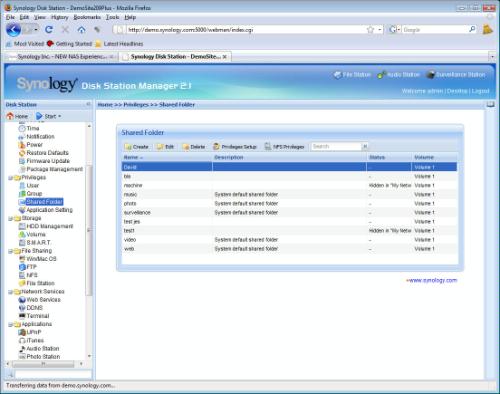Screen dimensions: 500x394
Task: Open the Firefox History menu
Action: pyautogui.click(x=60, y=17)
